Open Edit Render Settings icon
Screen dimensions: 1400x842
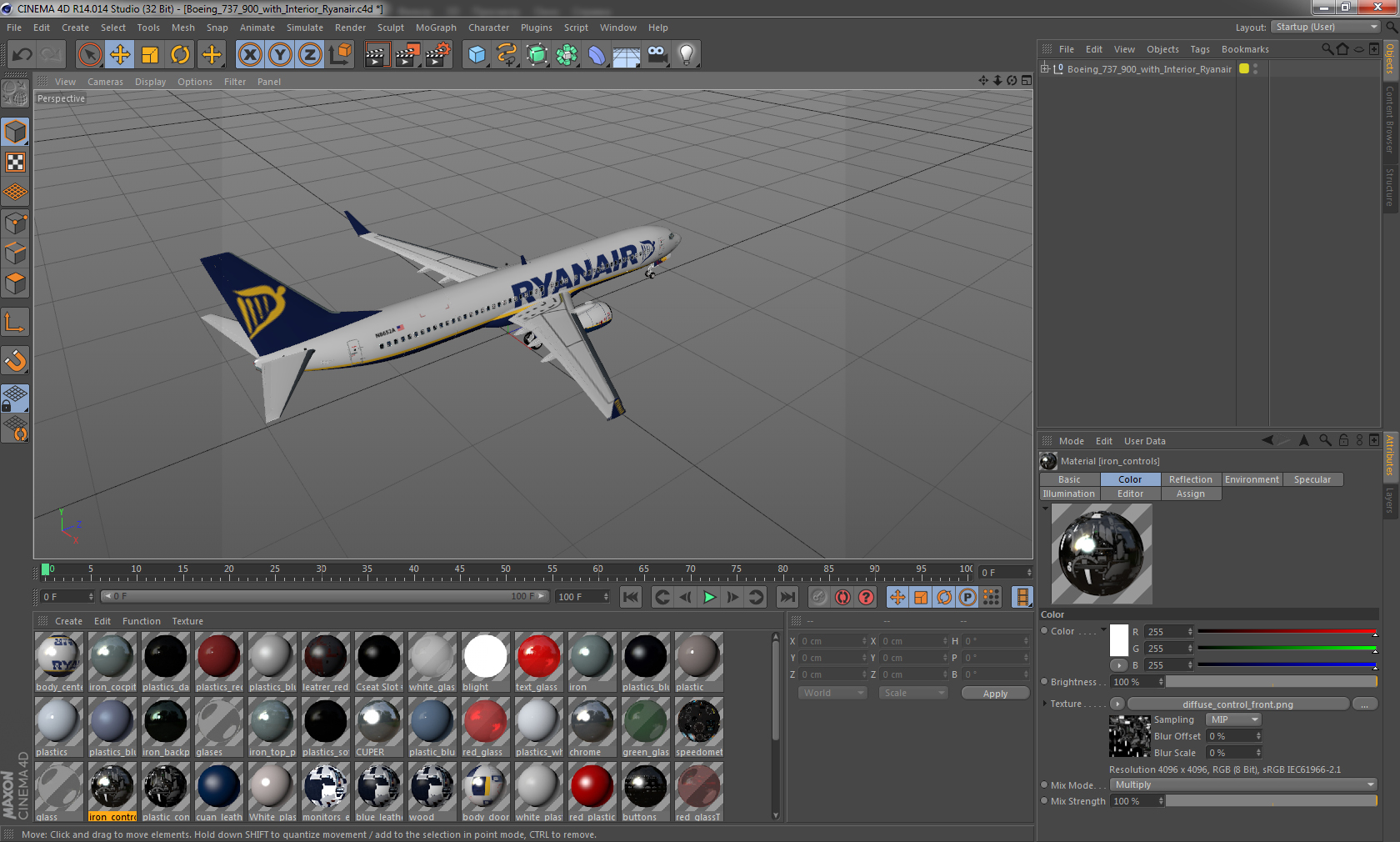pyautogui.click(x=437, y=55)
